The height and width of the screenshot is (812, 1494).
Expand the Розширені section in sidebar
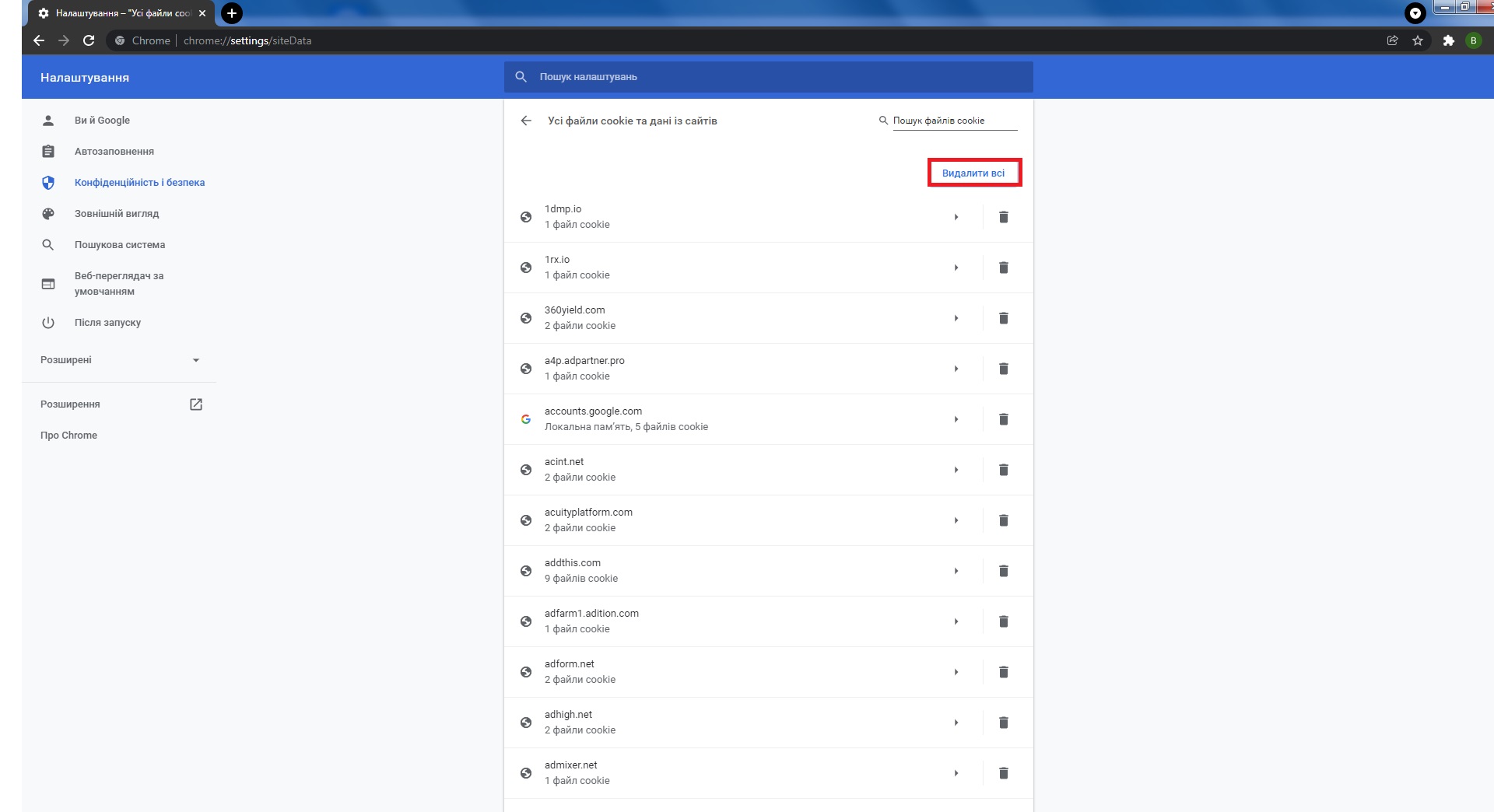coord(120,360)
